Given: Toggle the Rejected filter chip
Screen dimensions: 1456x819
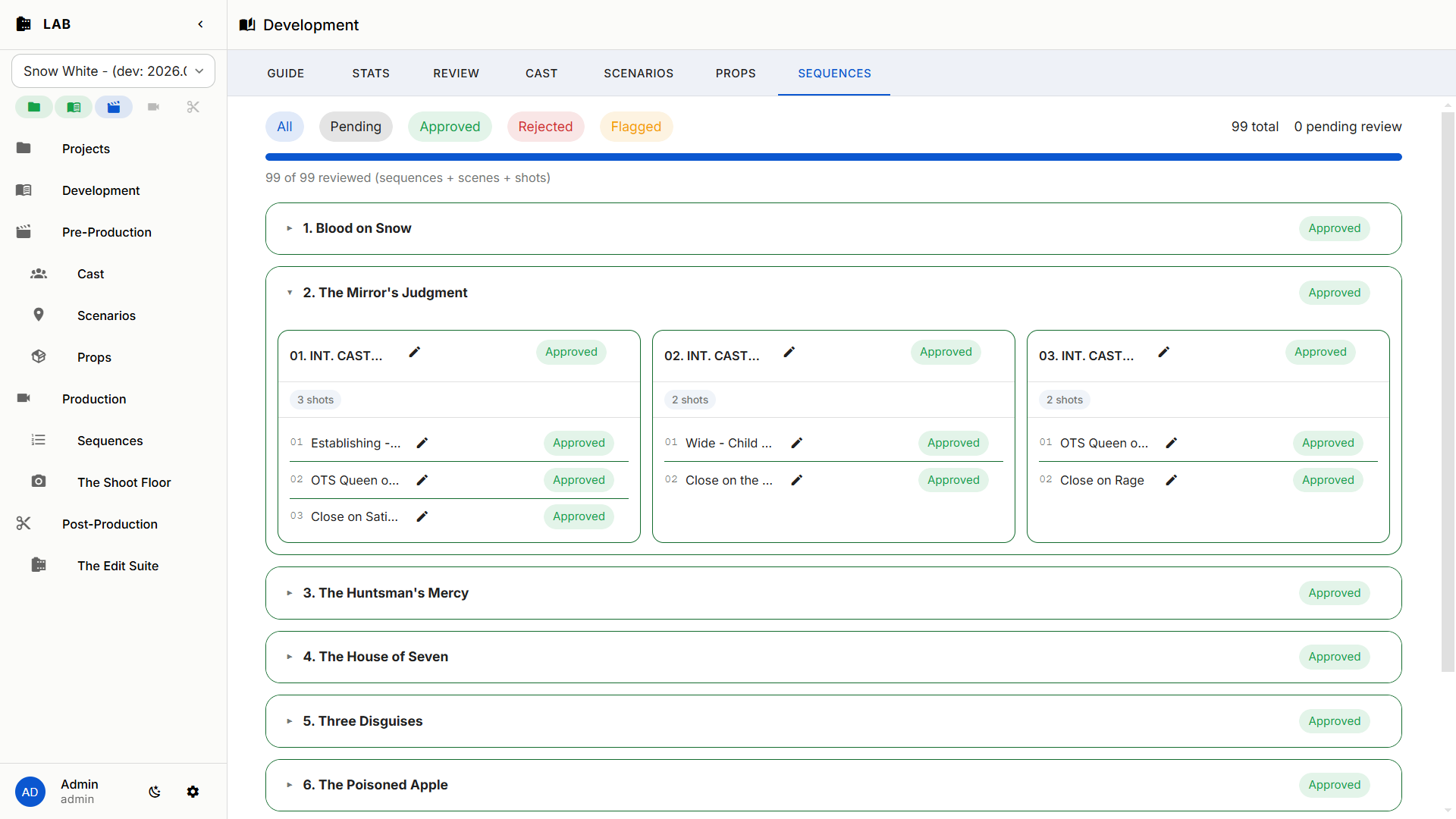Looking at the screenshot, I should point(545,127).
